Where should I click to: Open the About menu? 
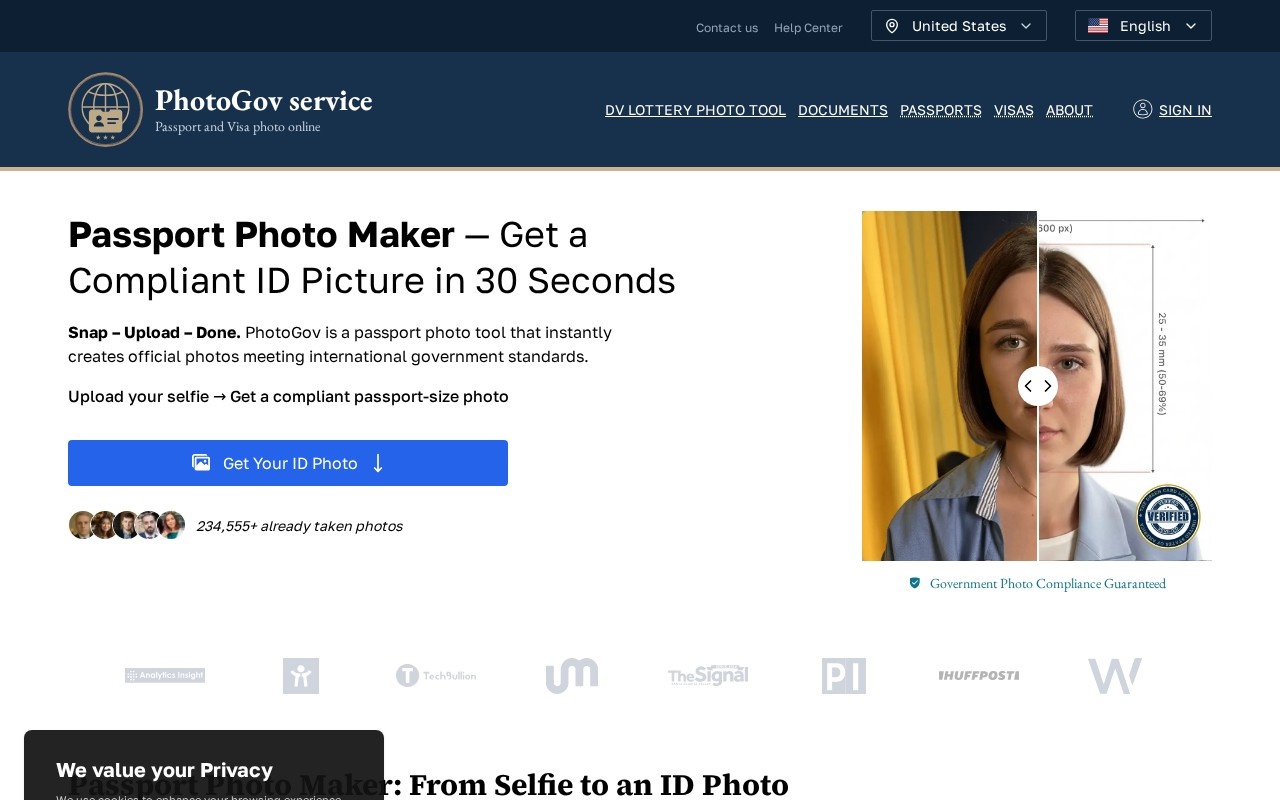coord(1069,110)
